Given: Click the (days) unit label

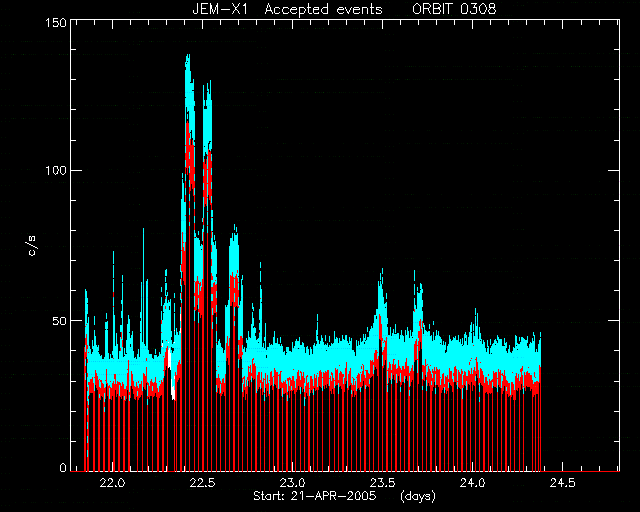Looking at the screenshot, I should pos(418,496).
